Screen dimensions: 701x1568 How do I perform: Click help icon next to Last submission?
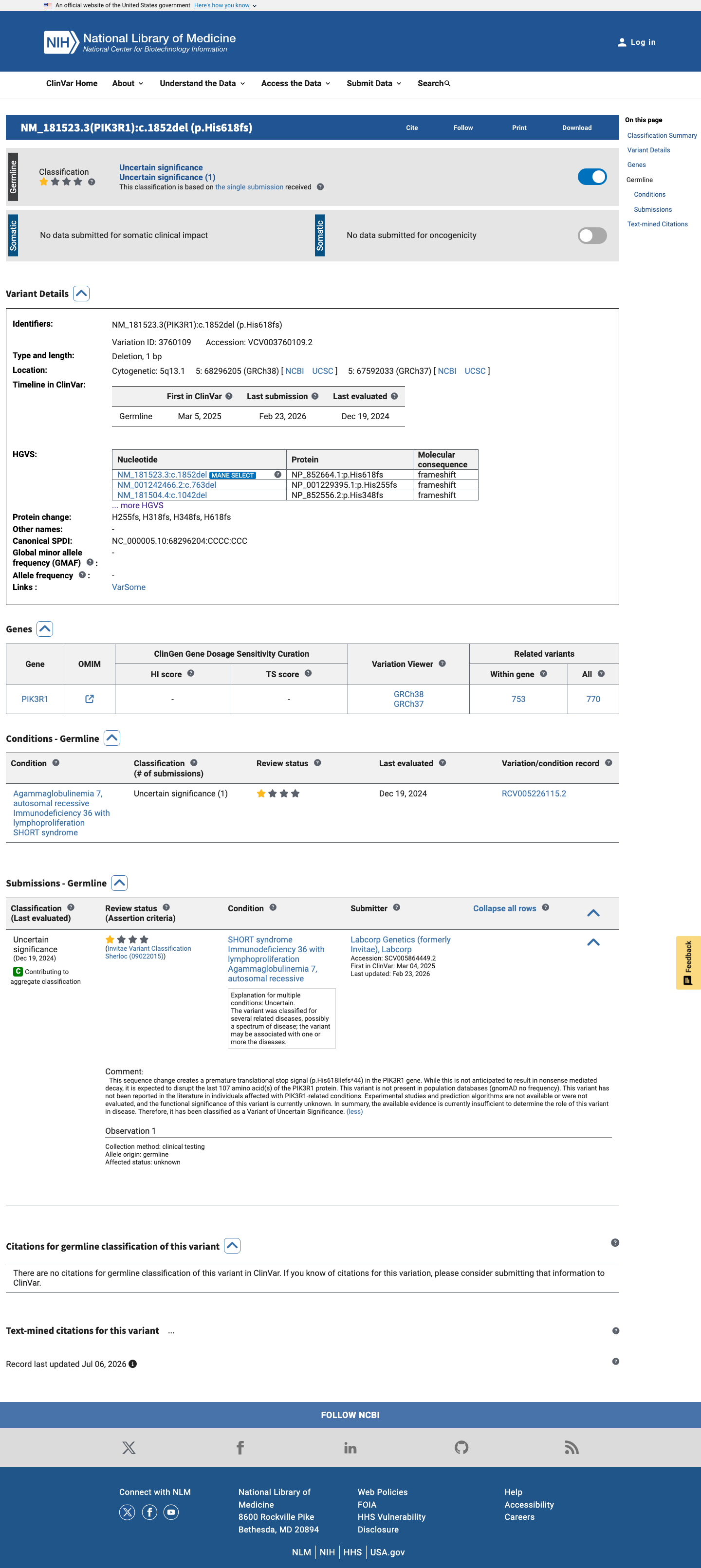(314, 396)
